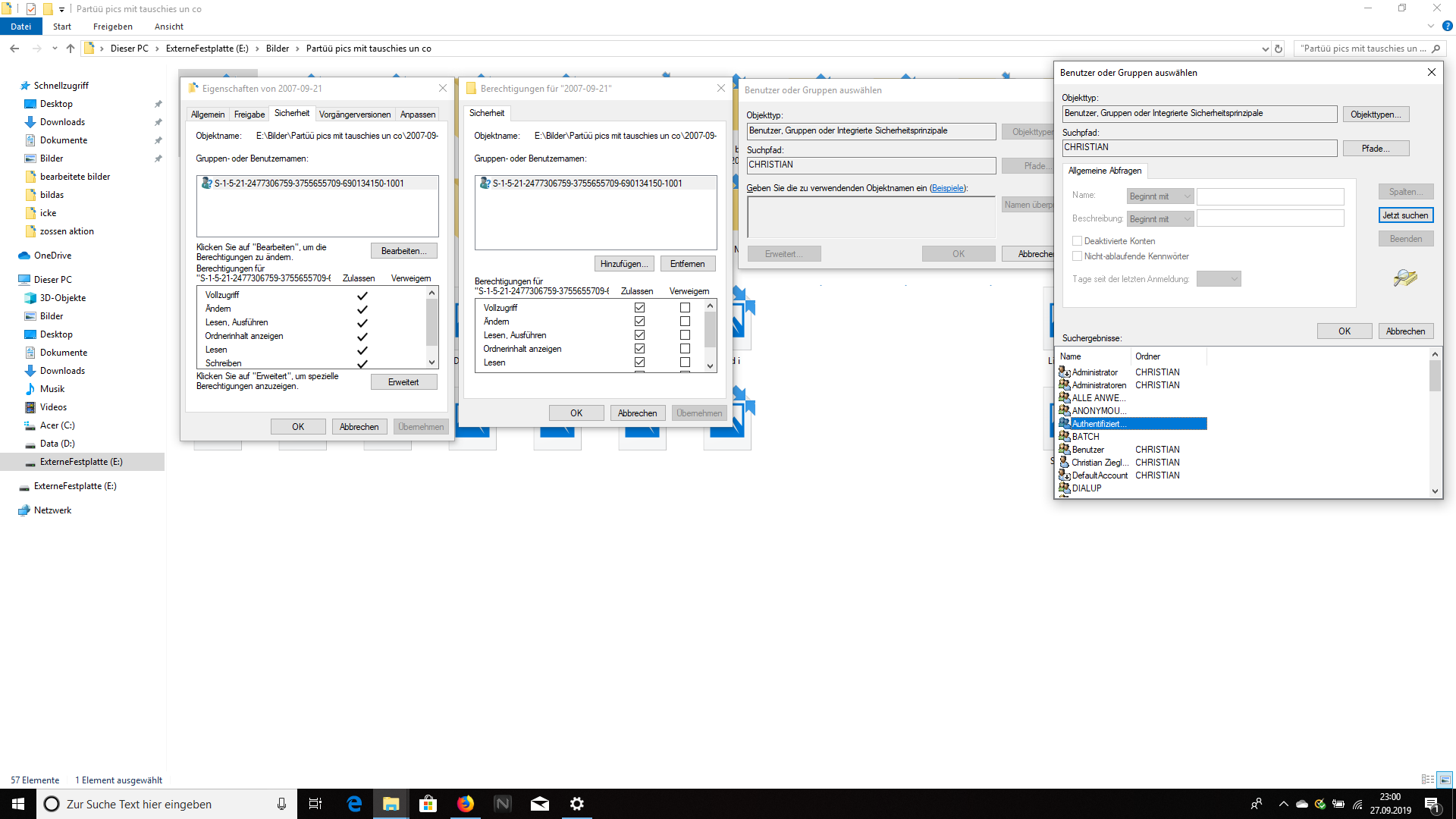Viewport: 1456px width, 819px height.
Task: Open Firefox from the taskbar
Action: click(465, 804)
